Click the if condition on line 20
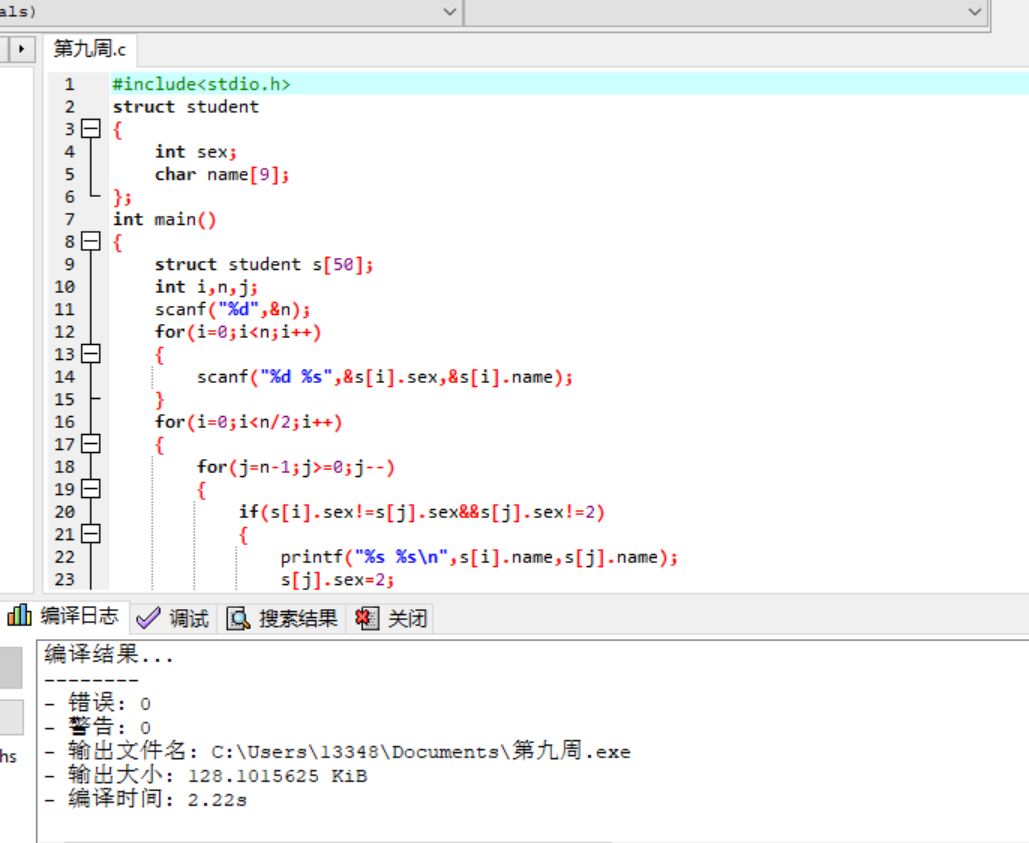 pyautogui.click(x=421, y=512)
